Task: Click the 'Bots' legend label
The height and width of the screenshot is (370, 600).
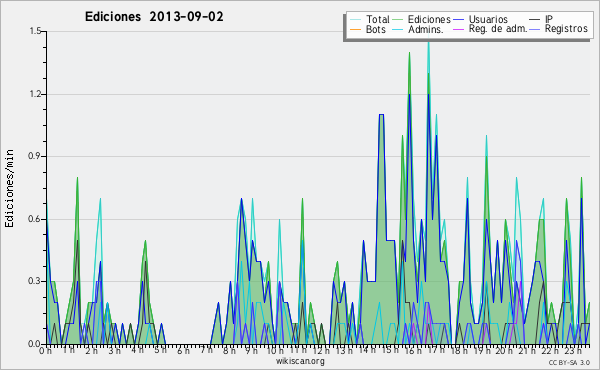Action: point(376,29)
